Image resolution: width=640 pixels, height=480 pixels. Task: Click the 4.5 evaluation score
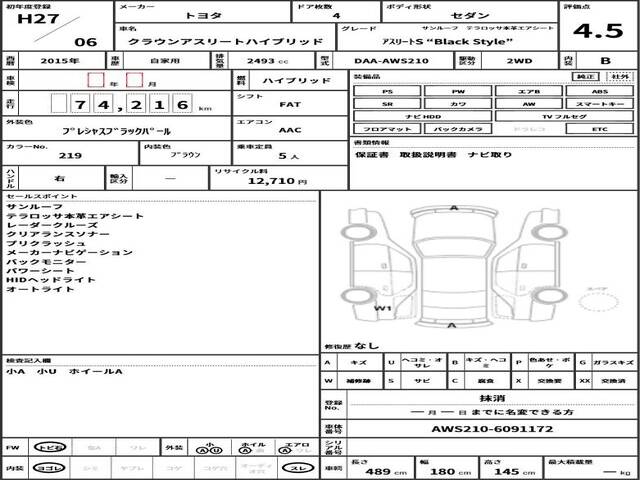click(598, 31)
